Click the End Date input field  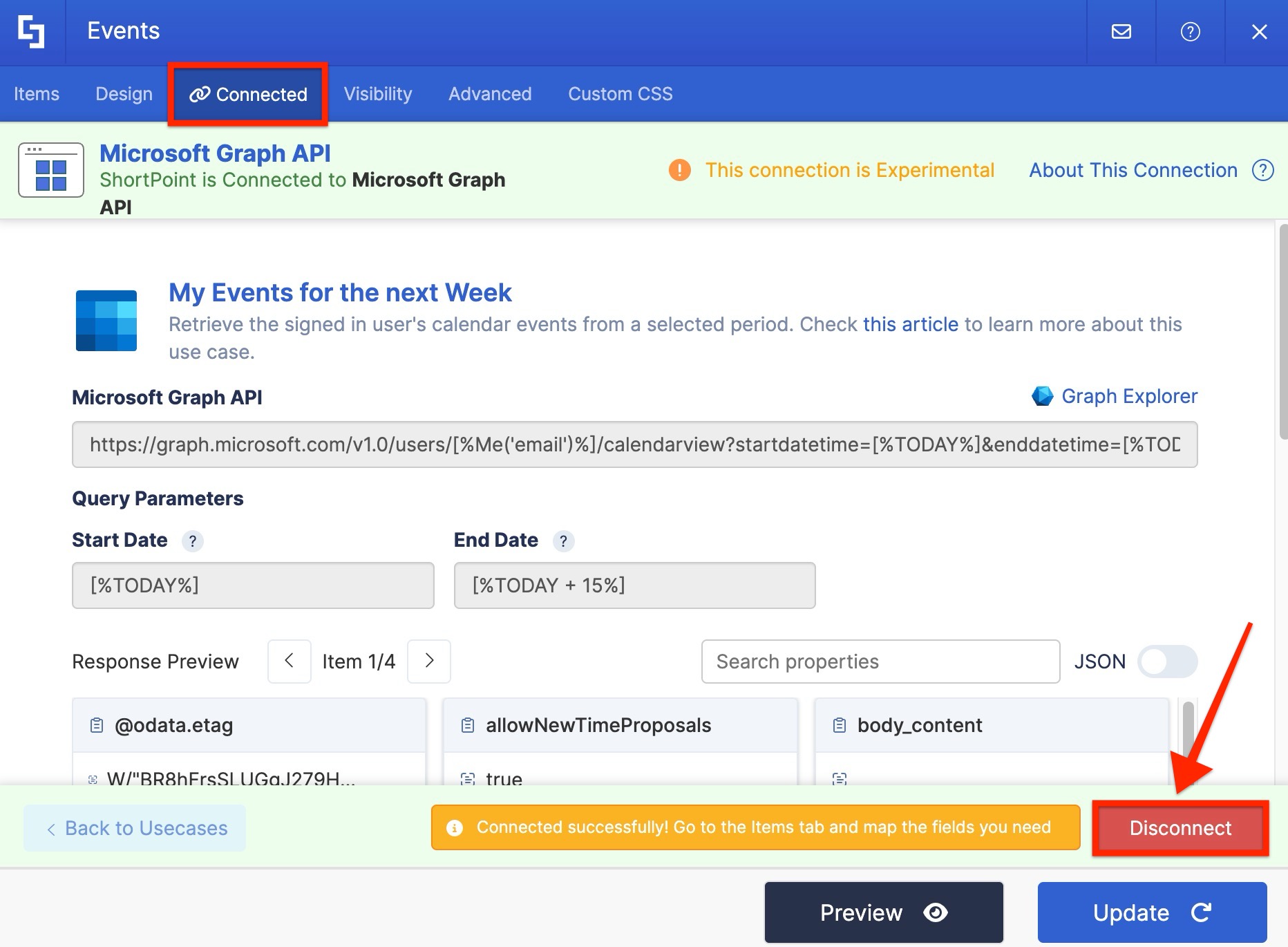pos(634,585)
